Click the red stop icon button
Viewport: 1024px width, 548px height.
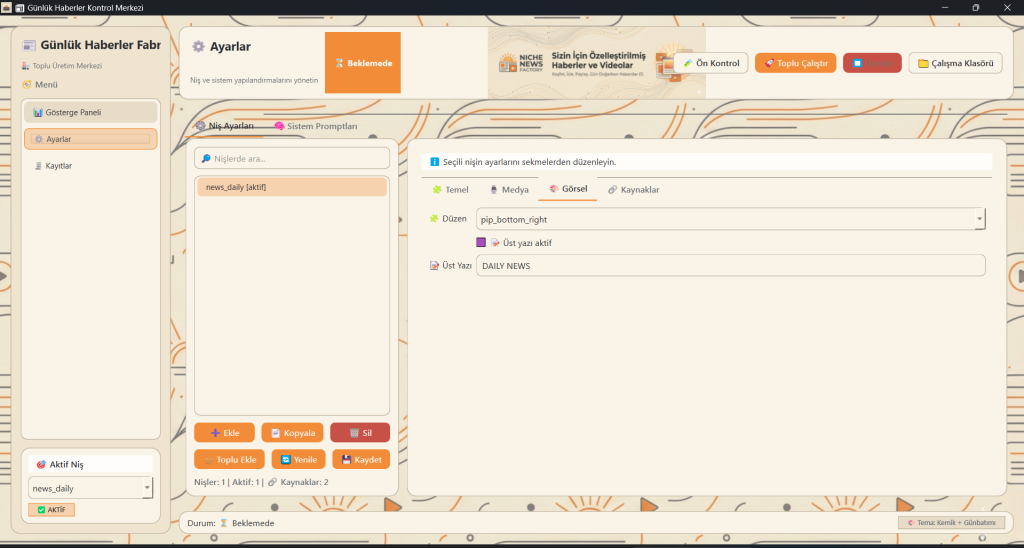point(857,63)
